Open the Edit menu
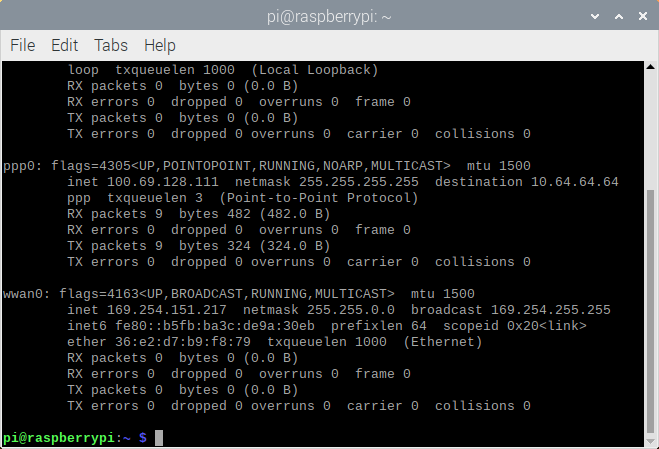The width and height of the screenshot is (659, 449). pos(64,45)
